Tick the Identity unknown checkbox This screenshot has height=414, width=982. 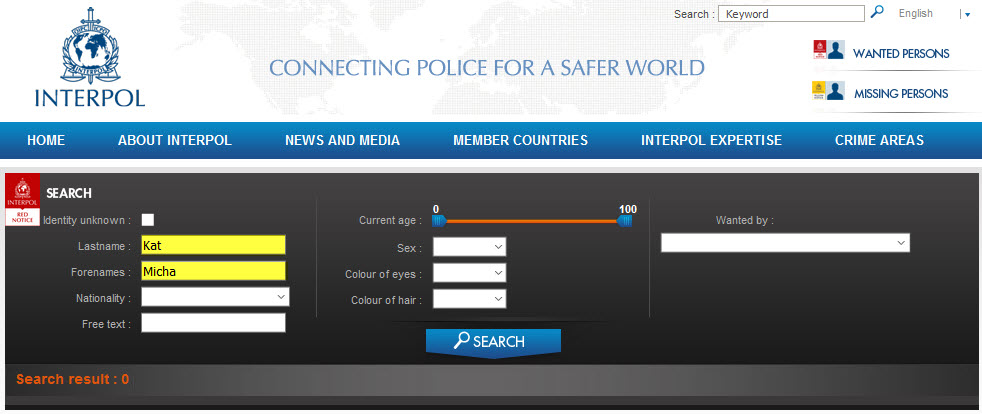pos(148,220)
